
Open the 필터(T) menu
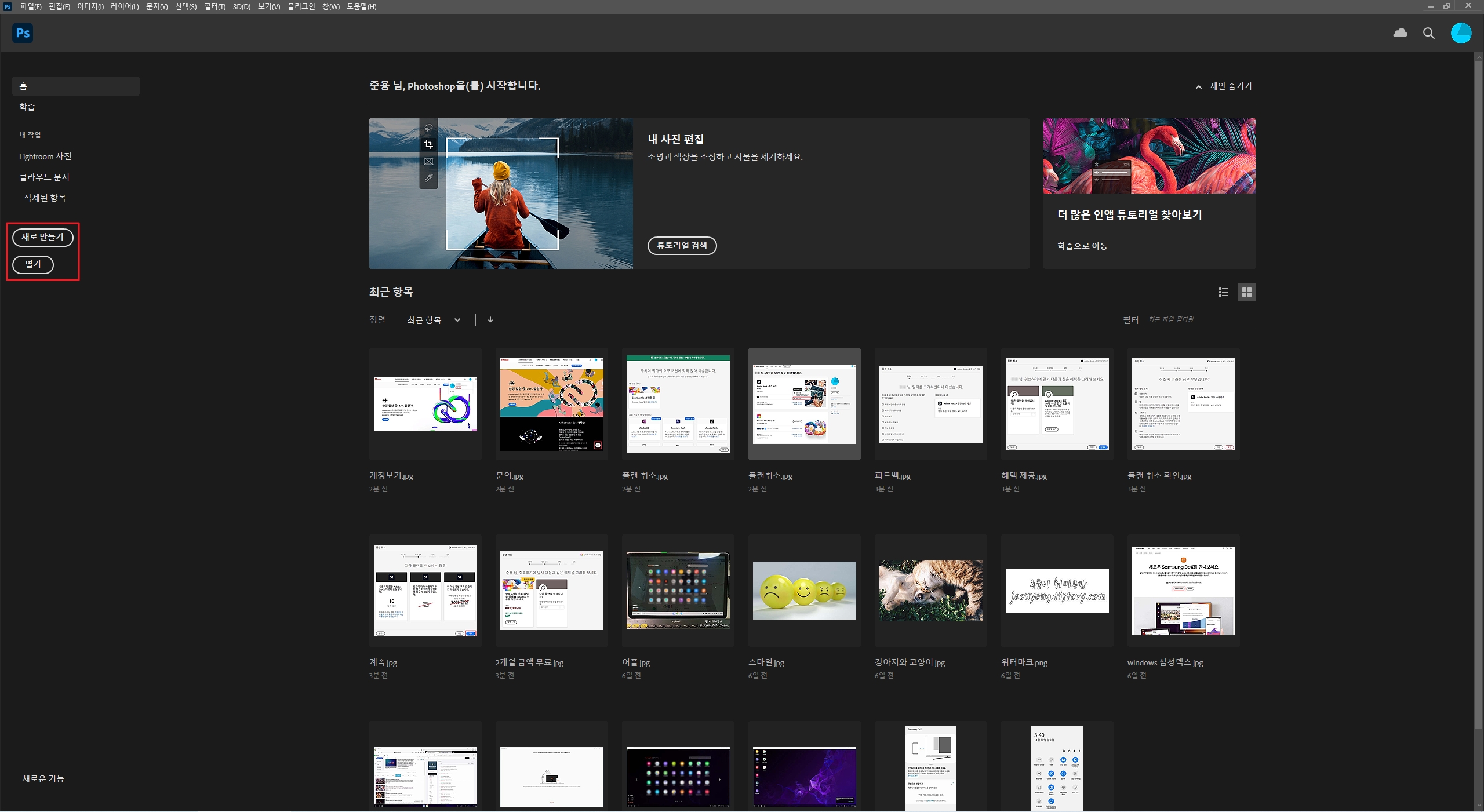(x=214, y=6)
